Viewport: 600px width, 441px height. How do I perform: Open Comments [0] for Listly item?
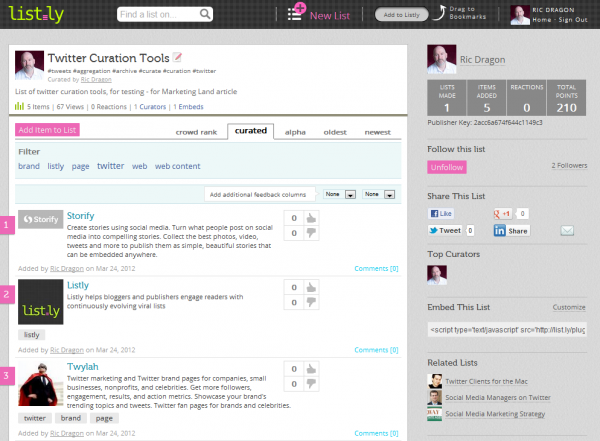click(376, 350)
